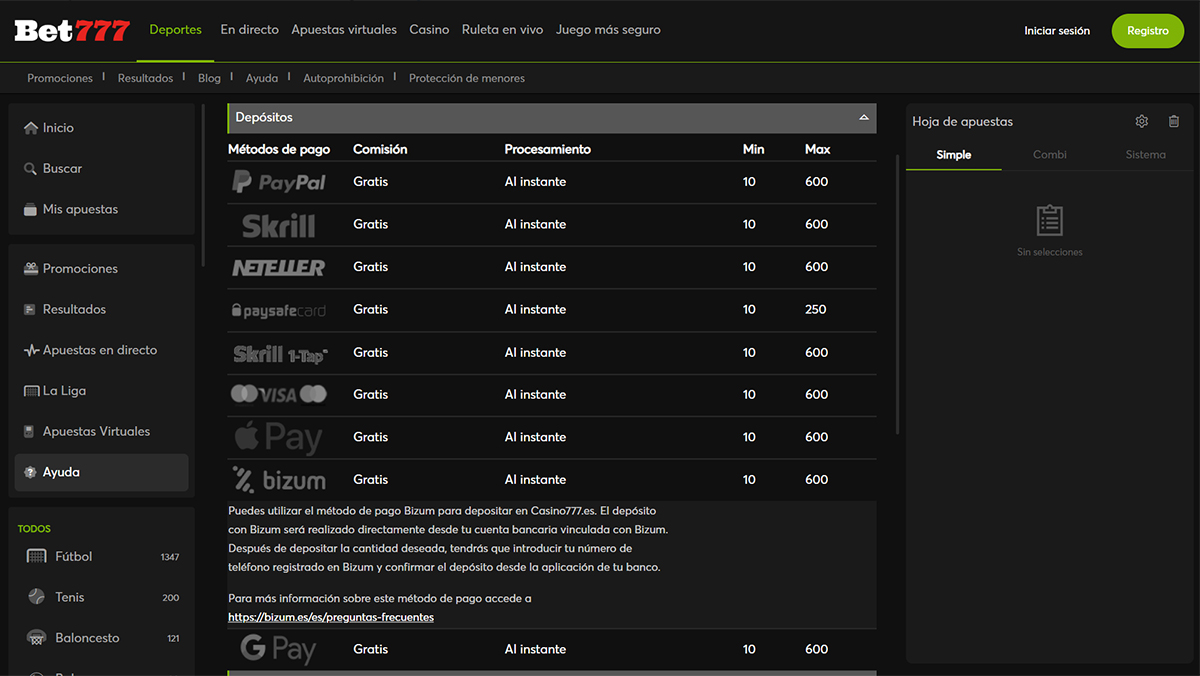Switch to the Sistema tab
The image size is (1200, 676).
pos(1146,155)
